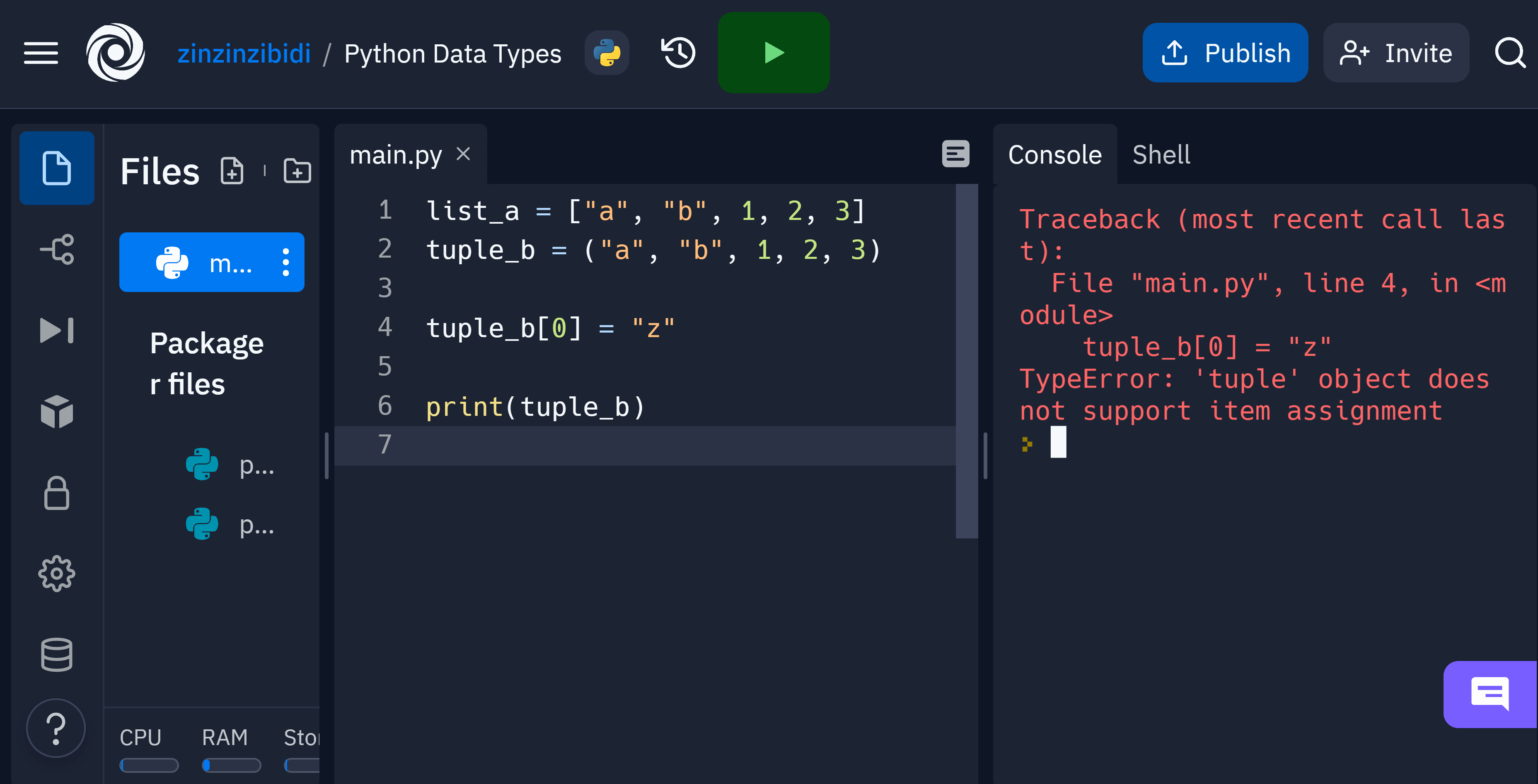Screen dimensions: 1538x784
Task: Open the Database sidebar icon
Action: tap(57, 654)
